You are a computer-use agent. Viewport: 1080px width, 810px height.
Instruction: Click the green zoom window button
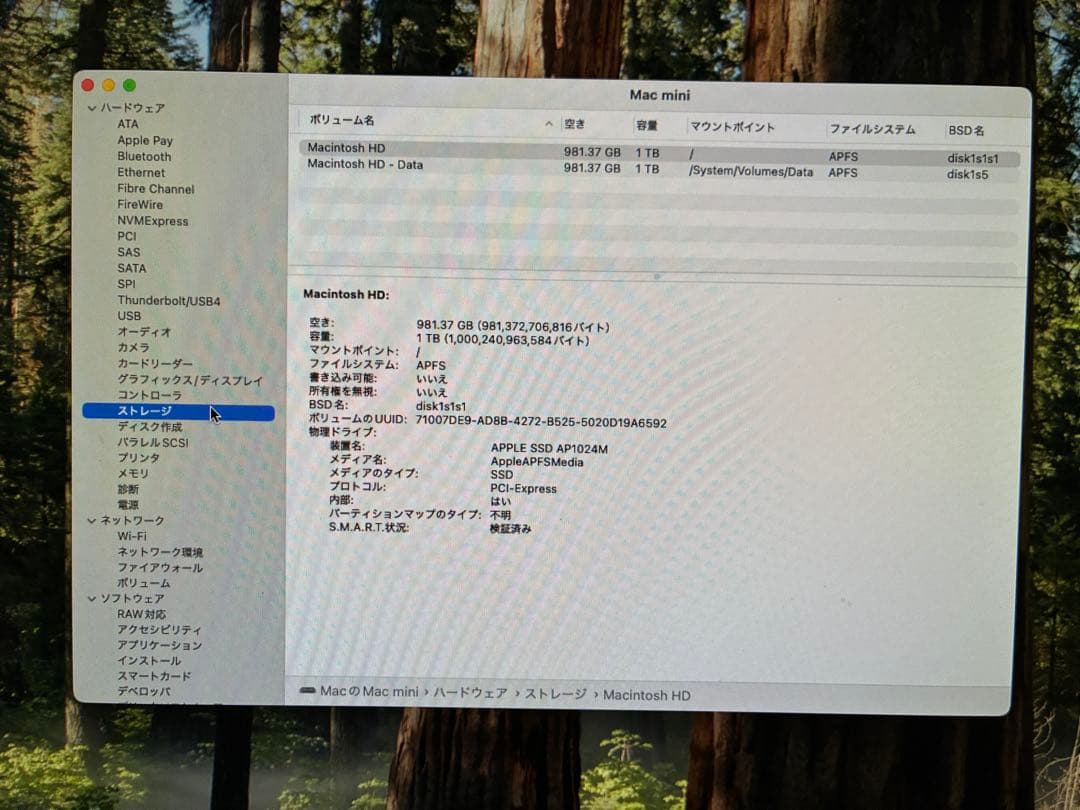129,85
